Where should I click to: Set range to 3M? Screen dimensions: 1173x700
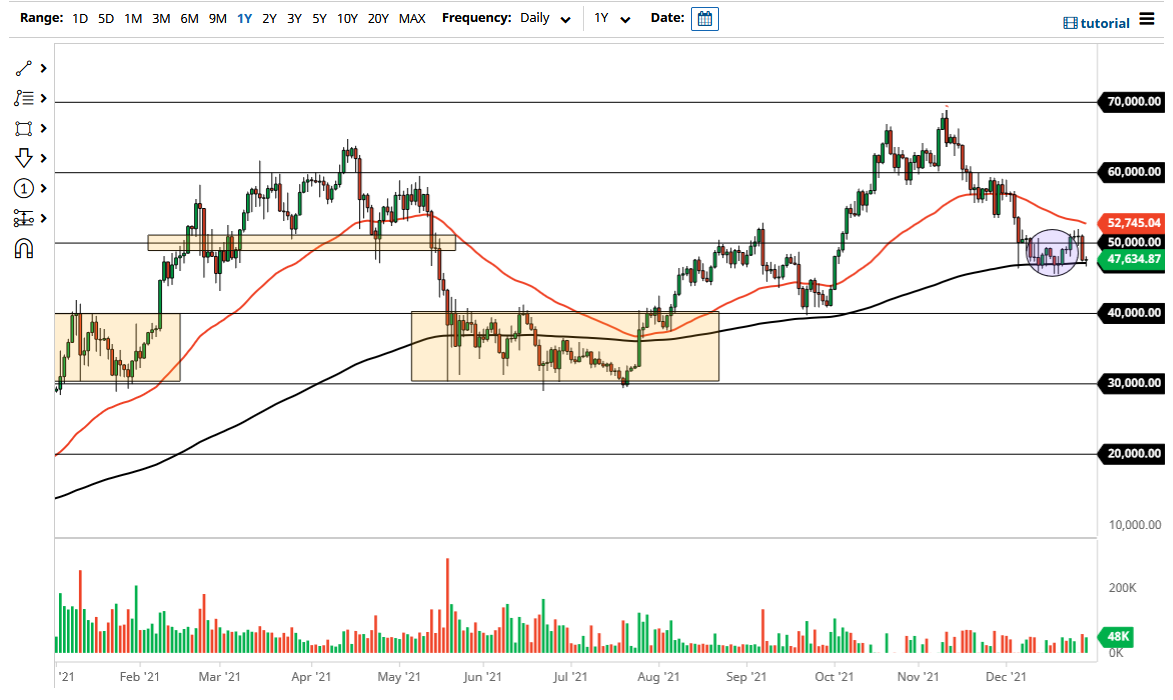[x=161, y=19]
